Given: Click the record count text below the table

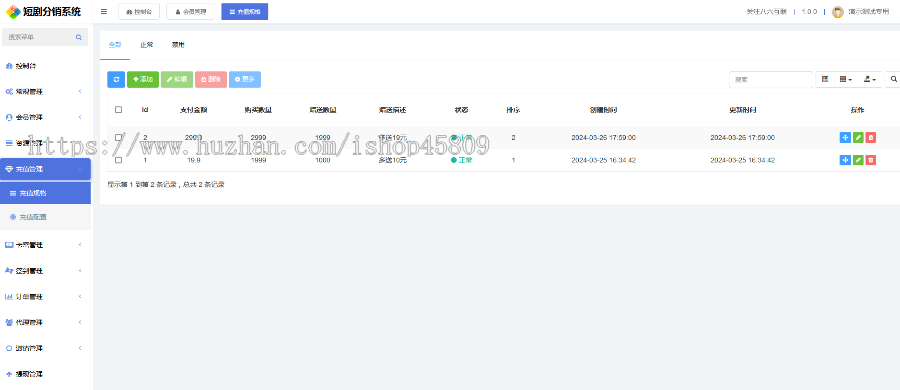Looking at the screenshot, I should 166,185.
